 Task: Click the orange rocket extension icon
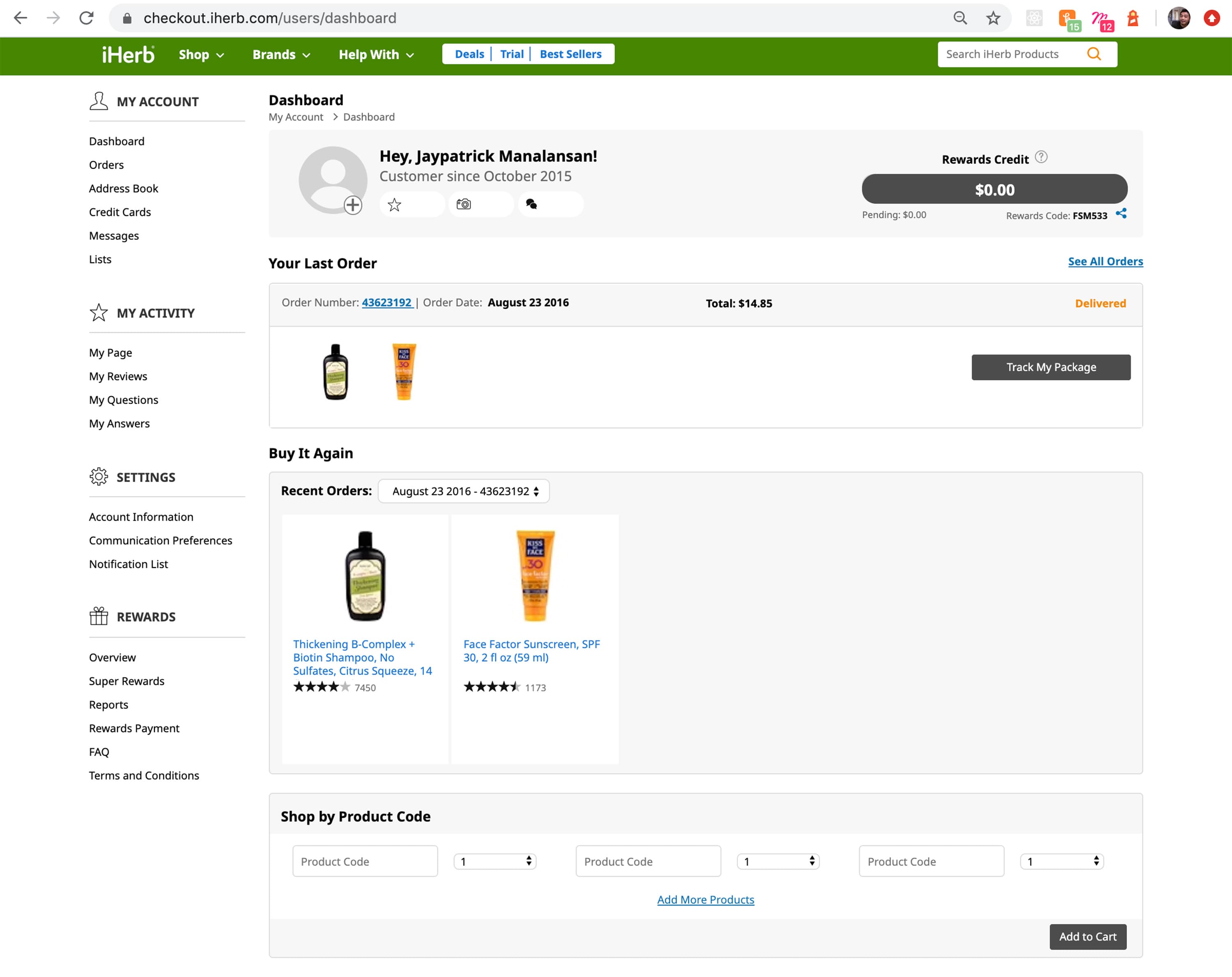pyautogui.click(x=1133, y=18)
